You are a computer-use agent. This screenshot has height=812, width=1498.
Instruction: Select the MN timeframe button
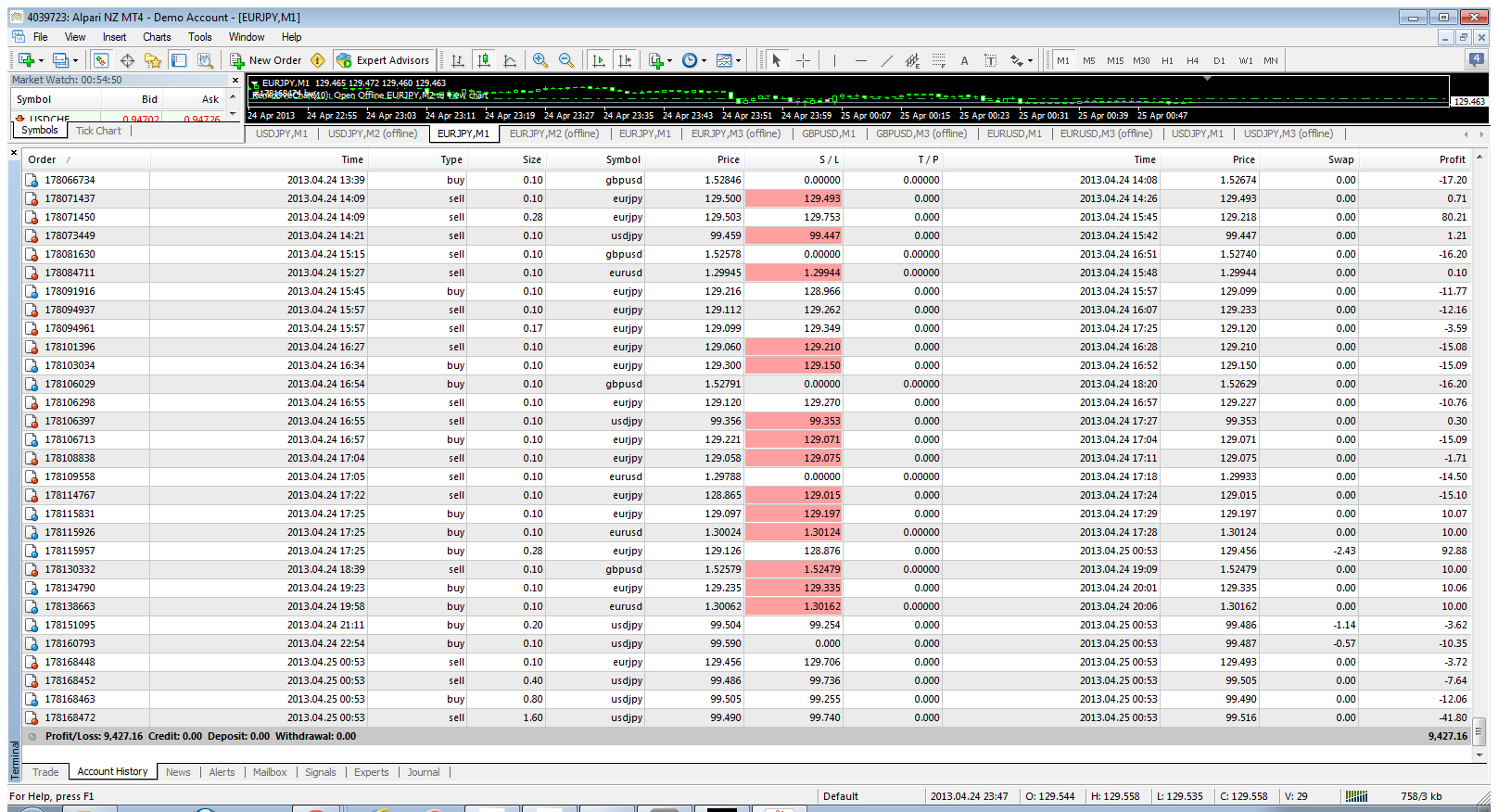[x=1271, y=60]
